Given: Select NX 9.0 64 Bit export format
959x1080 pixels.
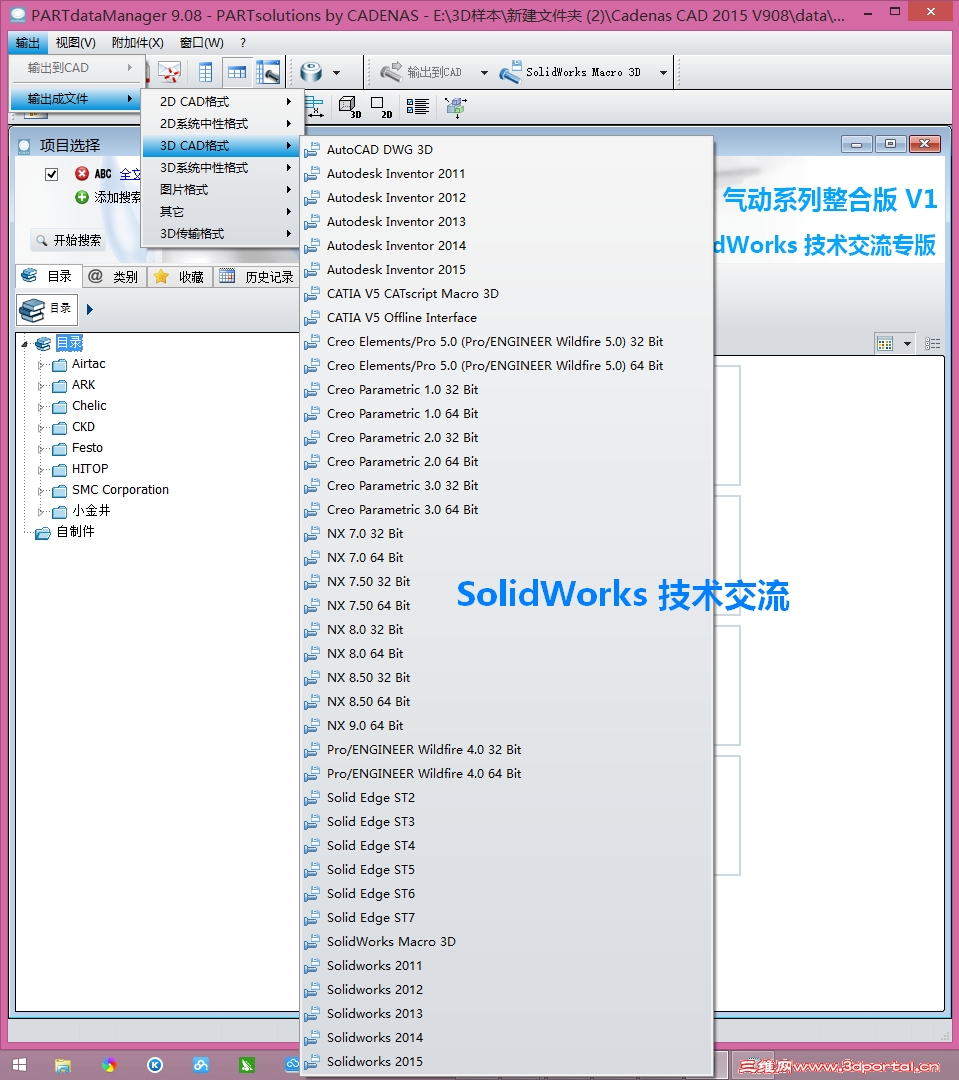Looking at the screenshot, I should click(x=506, y=725).
